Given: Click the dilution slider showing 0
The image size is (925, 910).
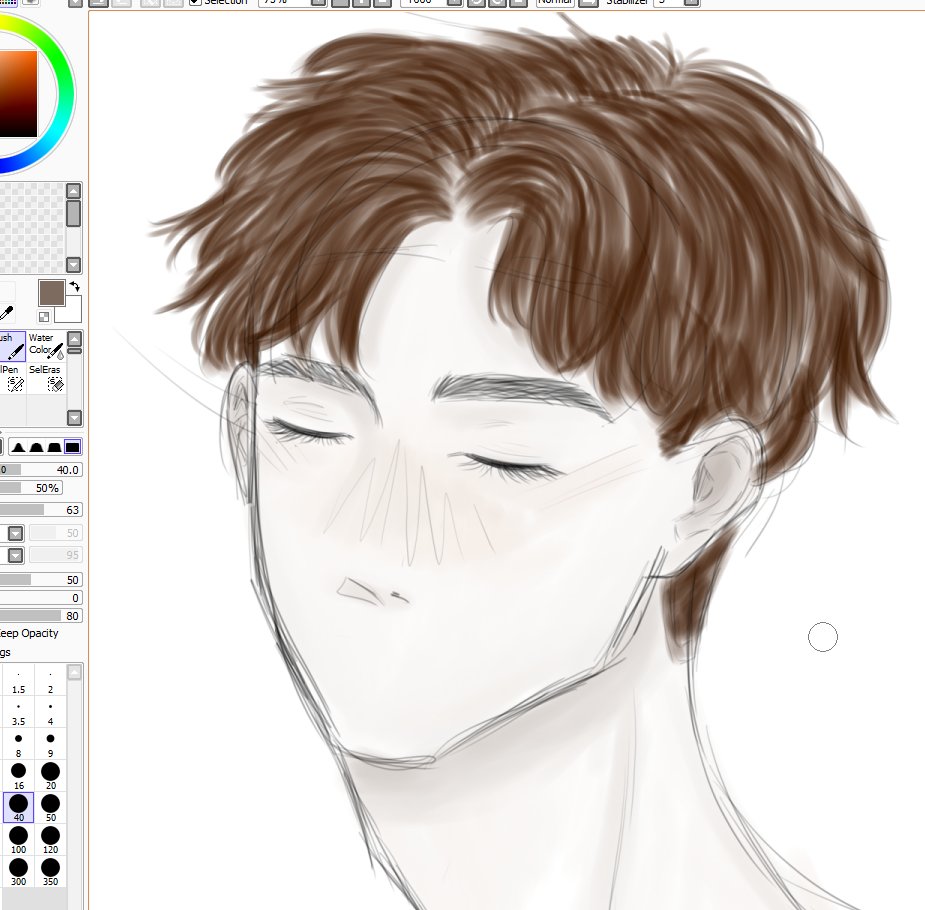Looking at the screenshot, I should 41,598.
